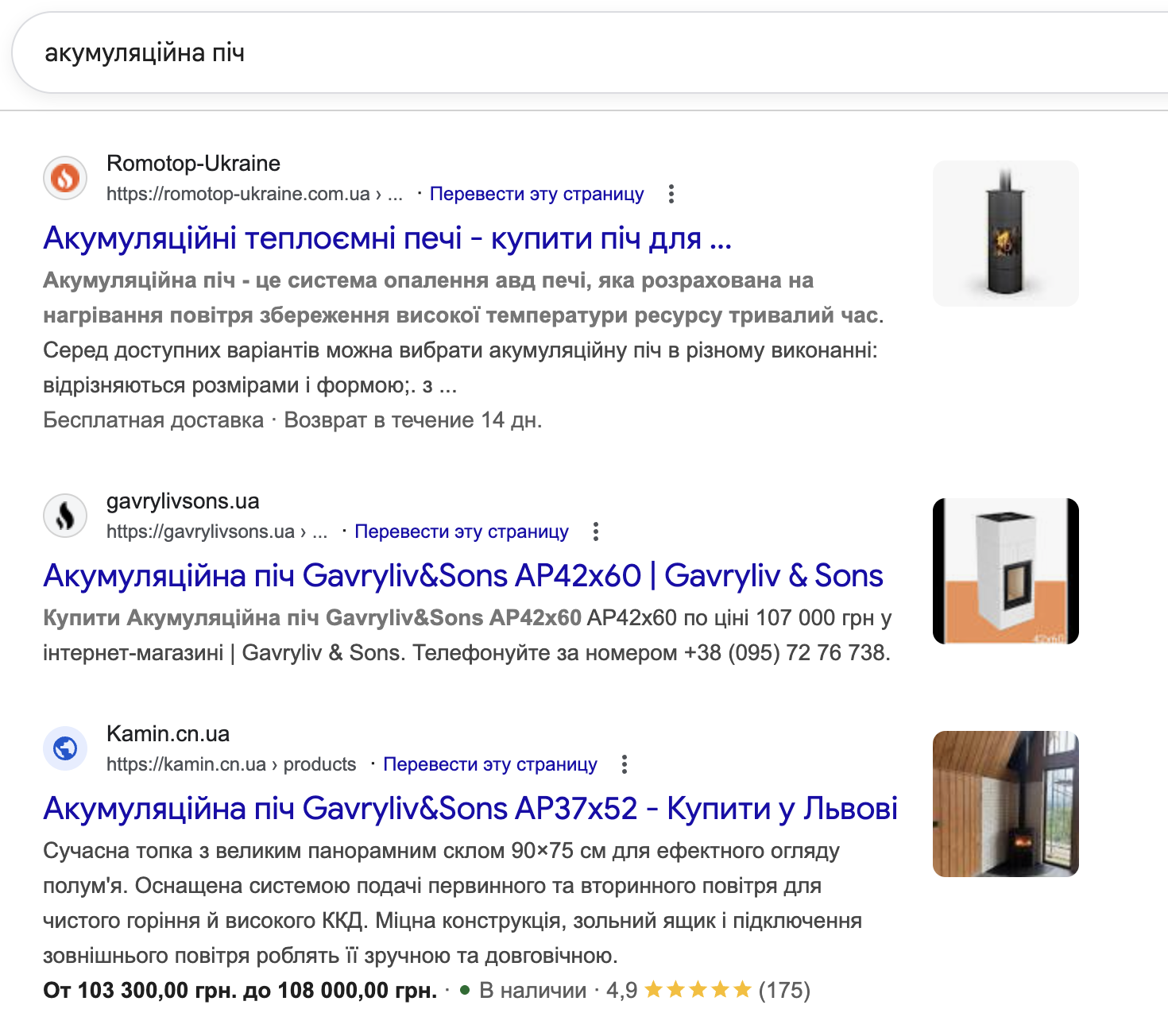Click the Romotop-Ukraine site name
Image resolution: width=1168 pixels, height=1036 pixels.
[193, 164]
